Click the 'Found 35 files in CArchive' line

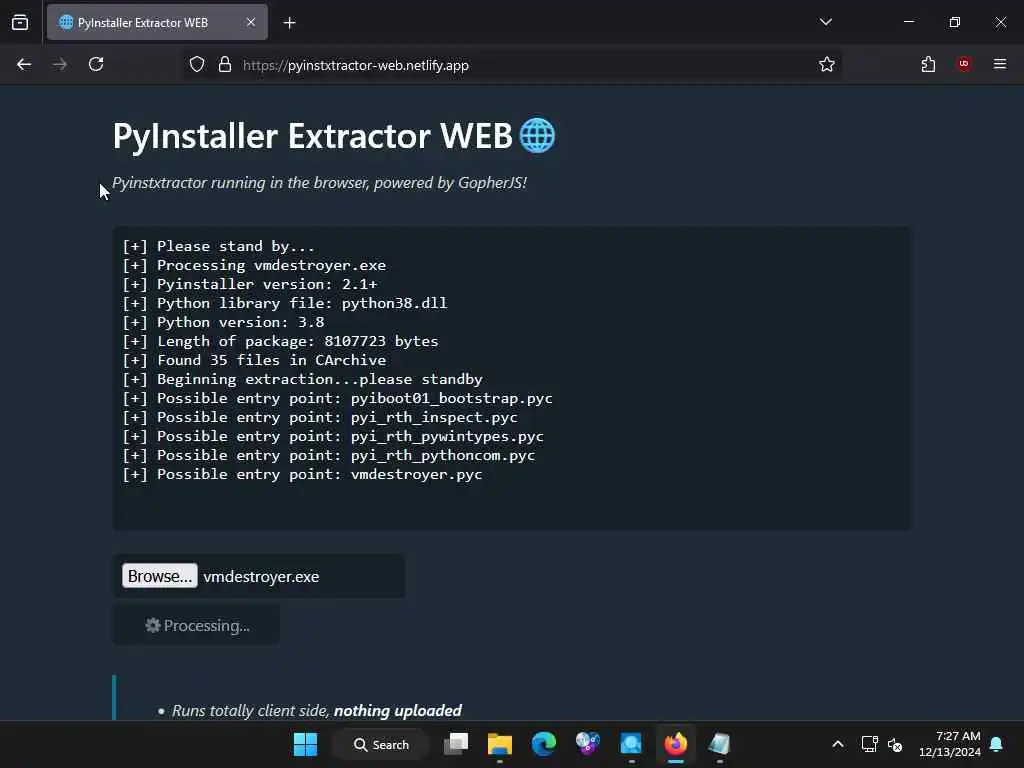(254, 360)
